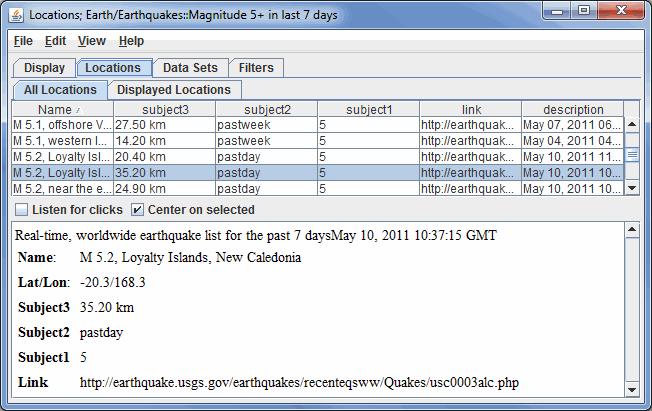This screenshot has width=652, height=411.
Task: Switch to the Filters tab
Action: (x=257, y=68)
